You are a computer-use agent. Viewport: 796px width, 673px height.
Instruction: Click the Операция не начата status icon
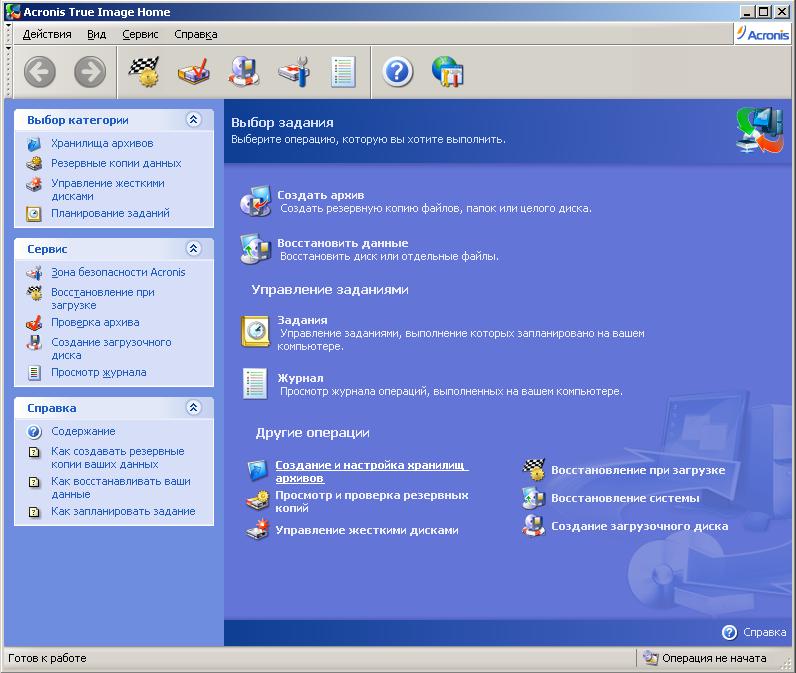tap(650, 658)
